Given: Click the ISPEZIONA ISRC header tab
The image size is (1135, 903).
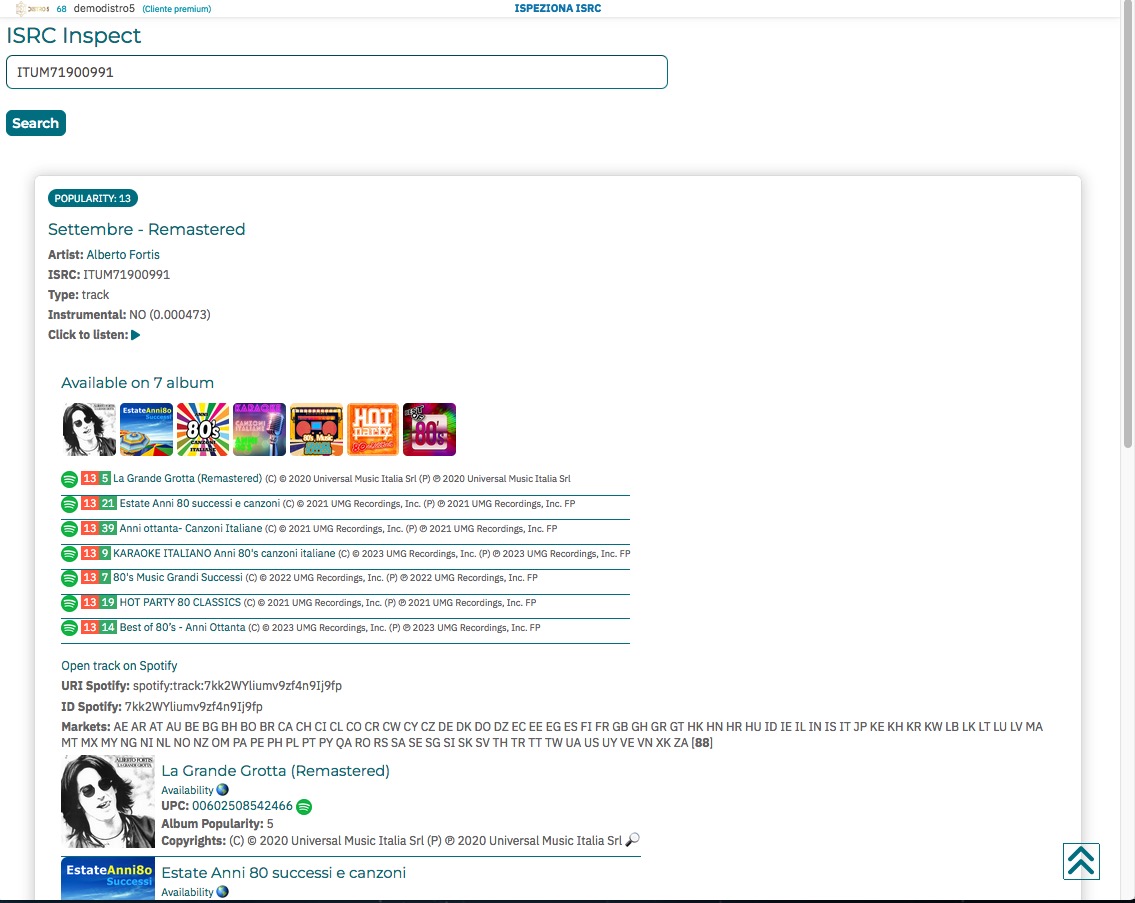Looking at the screenshot, I should (557, 9).
